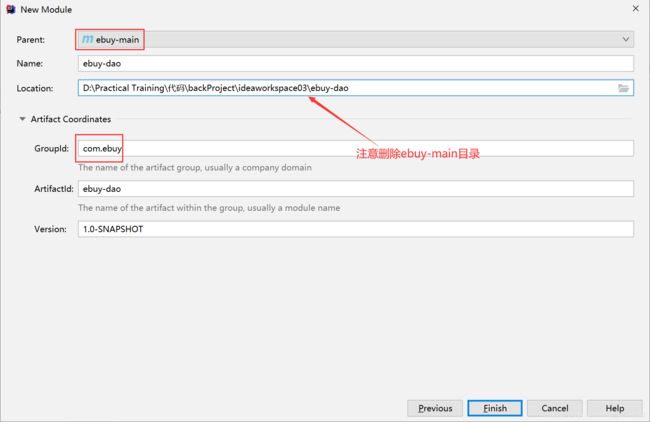Click the 'Location:' label
Viewport: 650px width, 422px height.
click(x=35, y=88)
